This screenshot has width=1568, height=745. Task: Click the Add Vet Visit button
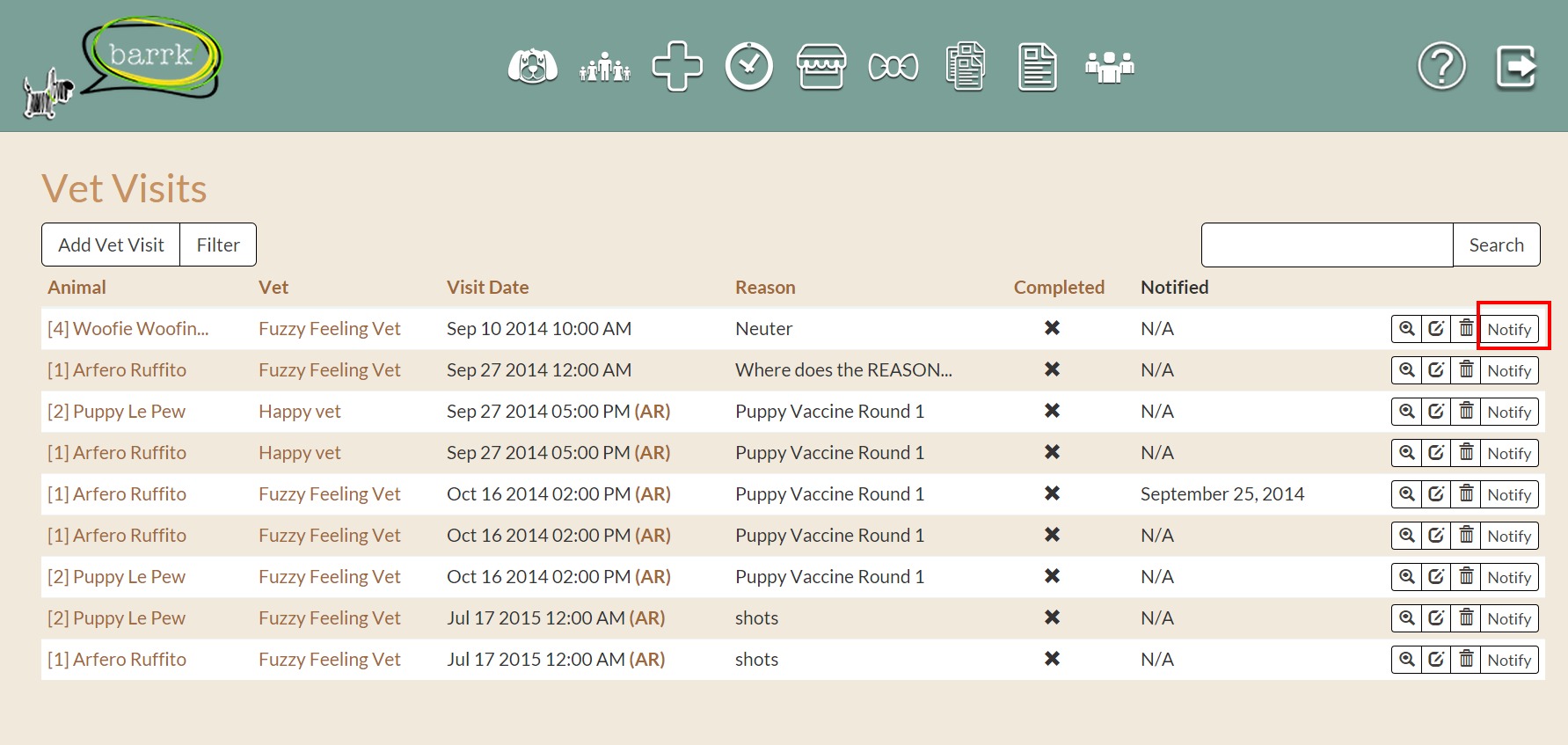(111, 245)
